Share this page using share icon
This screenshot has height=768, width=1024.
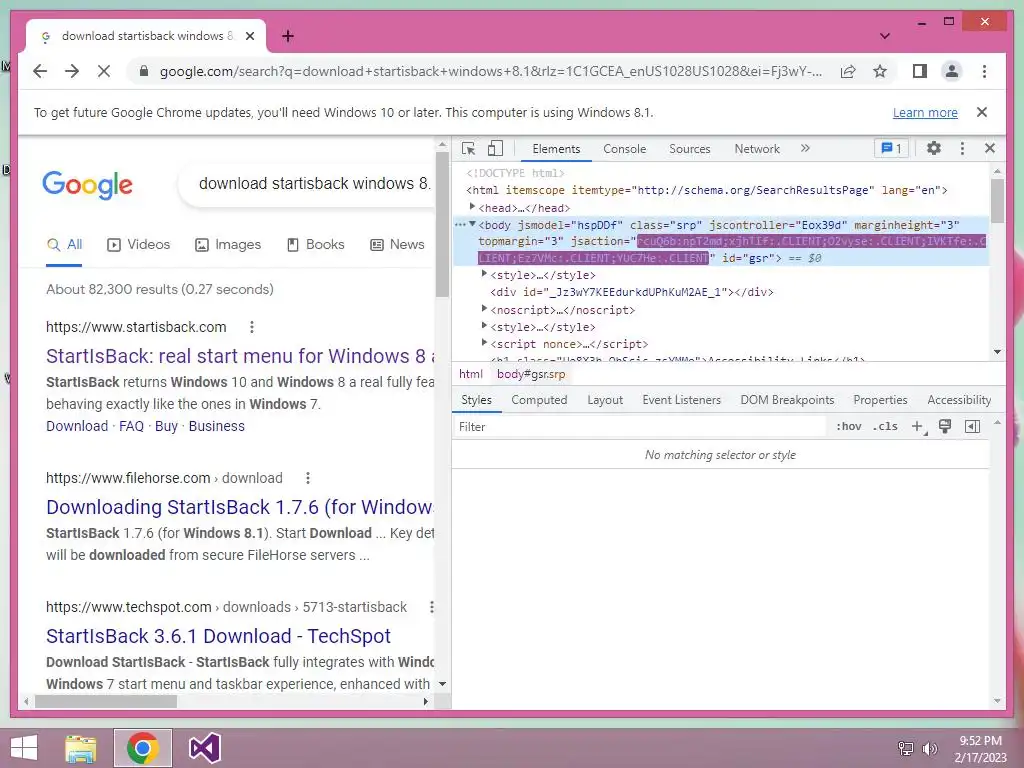tap(848, 71)
